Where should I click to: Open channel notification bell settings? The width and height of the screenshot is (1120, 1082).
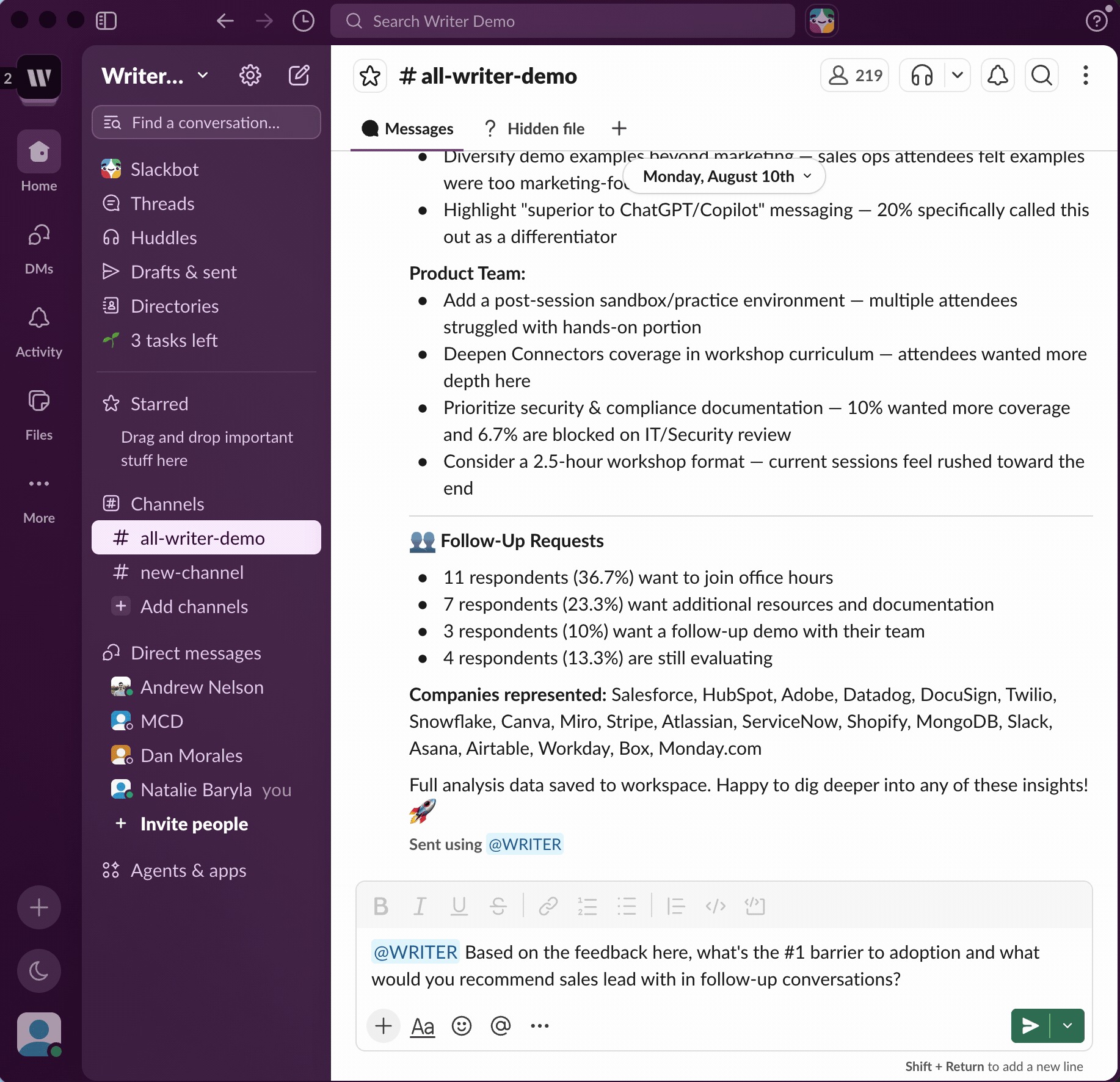pyautogui.click(x=998, y=76)
